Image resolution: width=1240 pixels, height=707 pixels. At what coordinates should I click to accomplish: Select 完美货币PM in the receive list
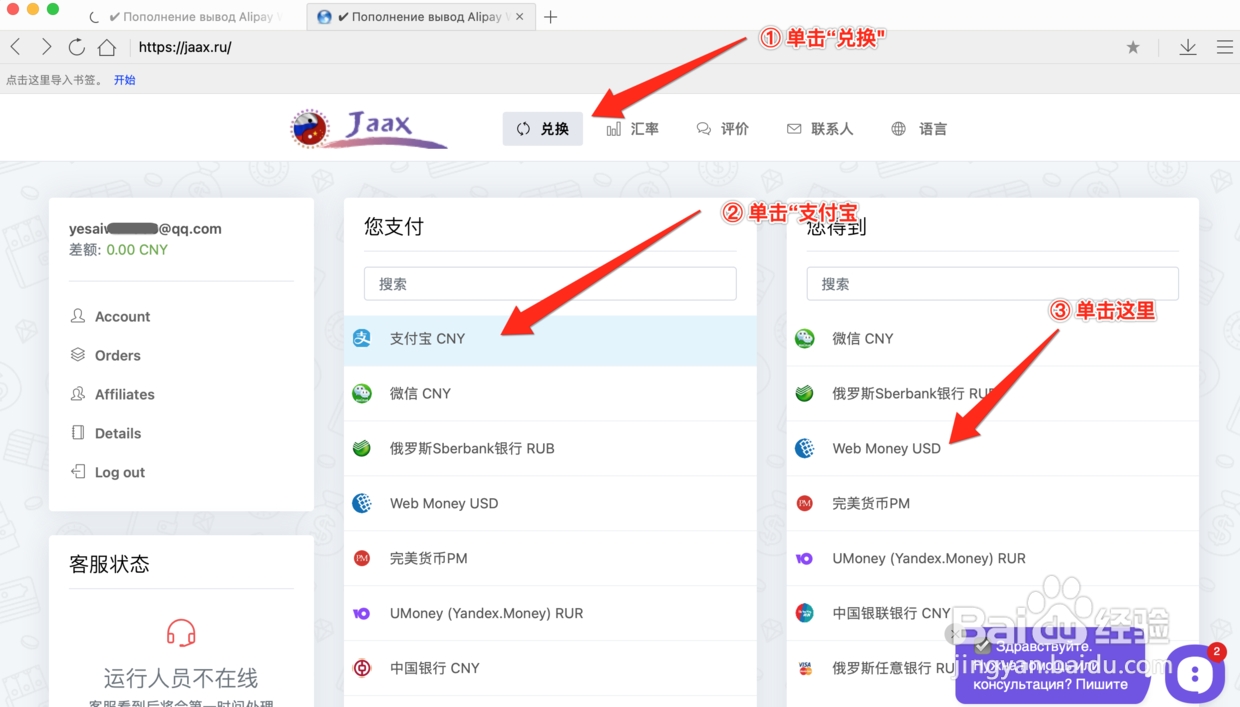click(x=992, y=503)
